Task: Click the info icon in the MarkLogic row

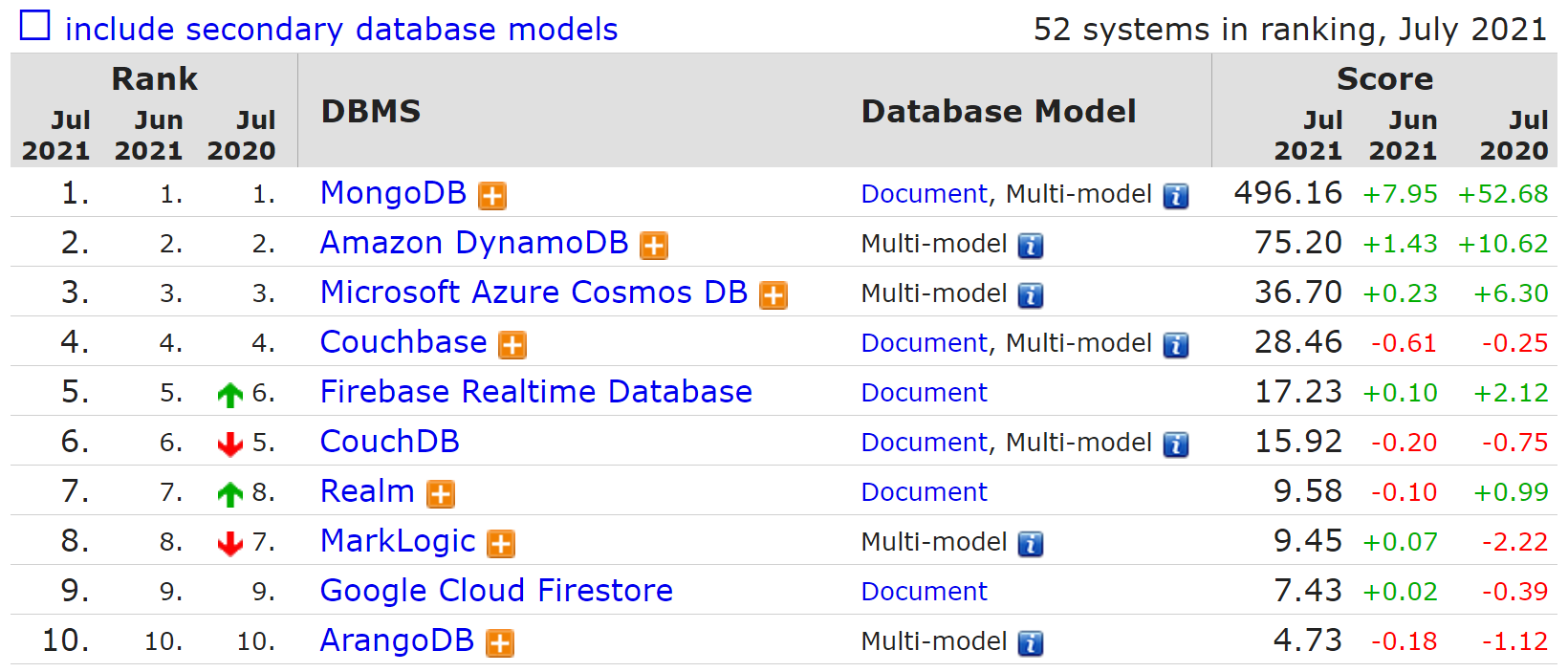Action: pyautogui.click(x=1030, y=544)
